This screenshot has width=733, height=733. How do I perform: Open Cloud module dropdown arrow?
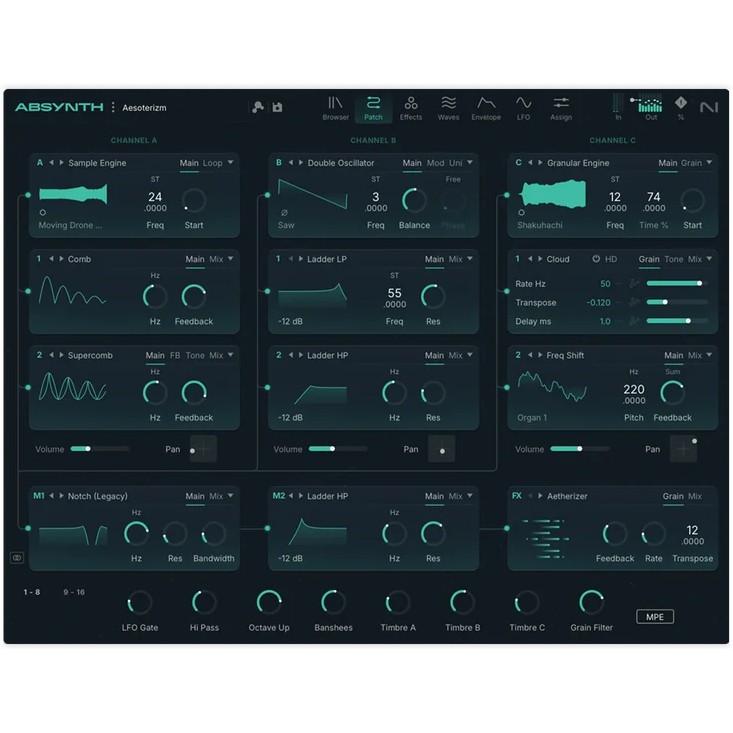[709, 259]
